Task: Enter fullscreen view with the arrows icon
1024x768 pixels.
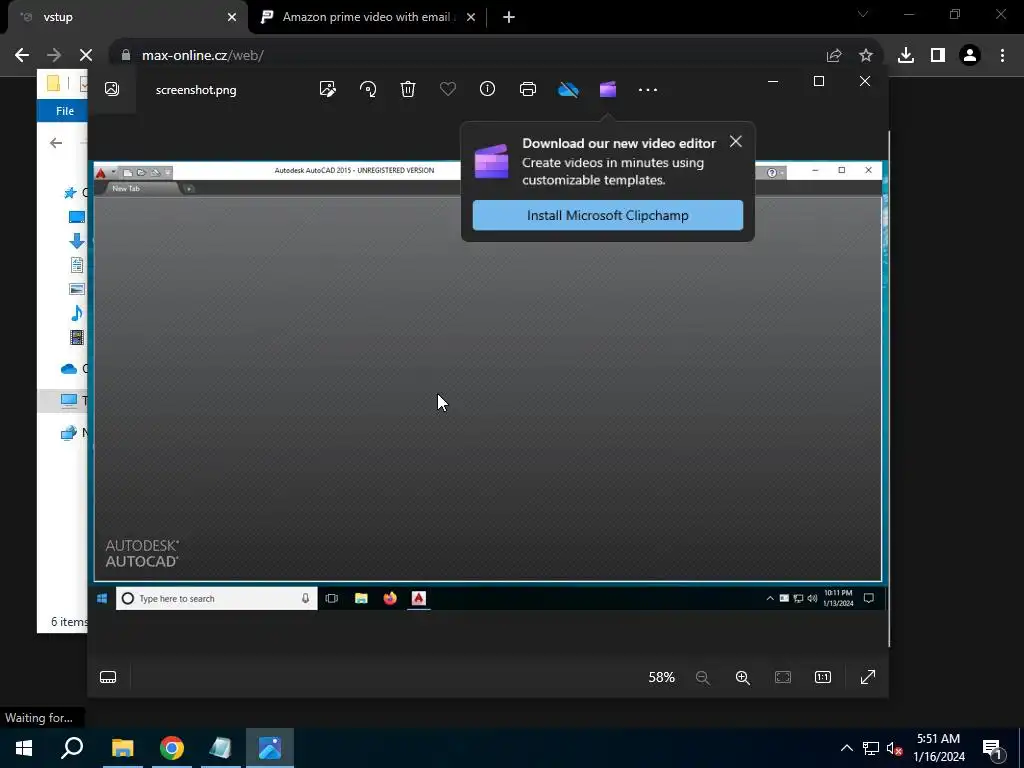Action: [x=868, y=677]
